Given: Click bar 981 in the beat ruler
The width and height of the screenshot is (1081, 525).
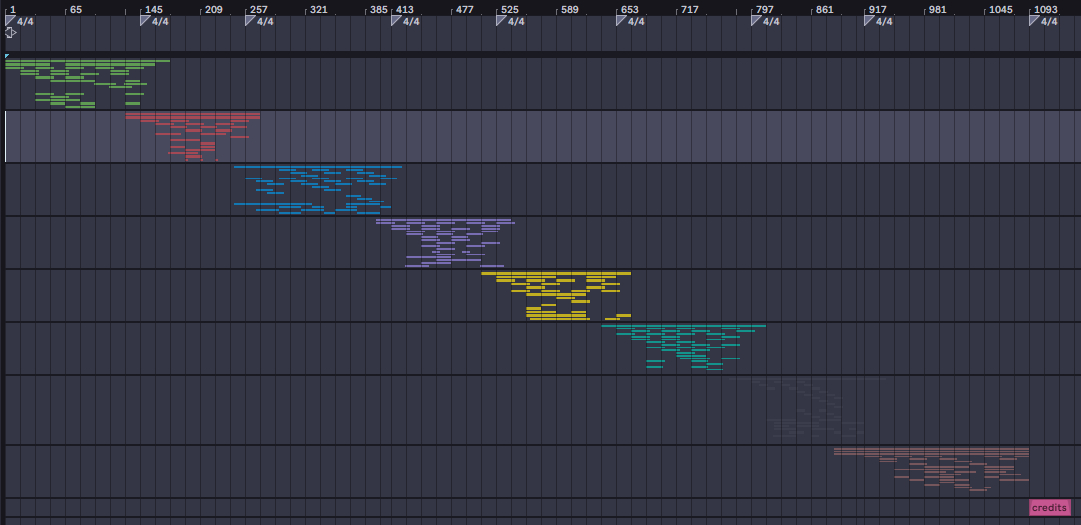Looking at the screenshot, I should coord(937,9).
